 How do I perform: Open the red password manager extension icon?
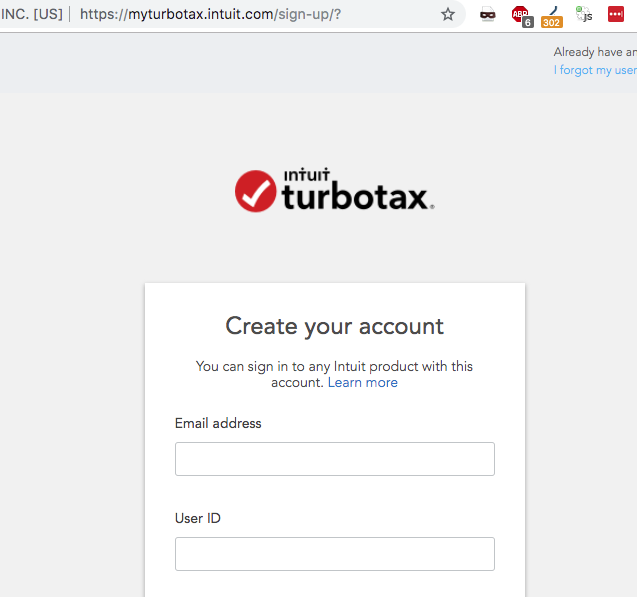[615, 14]
